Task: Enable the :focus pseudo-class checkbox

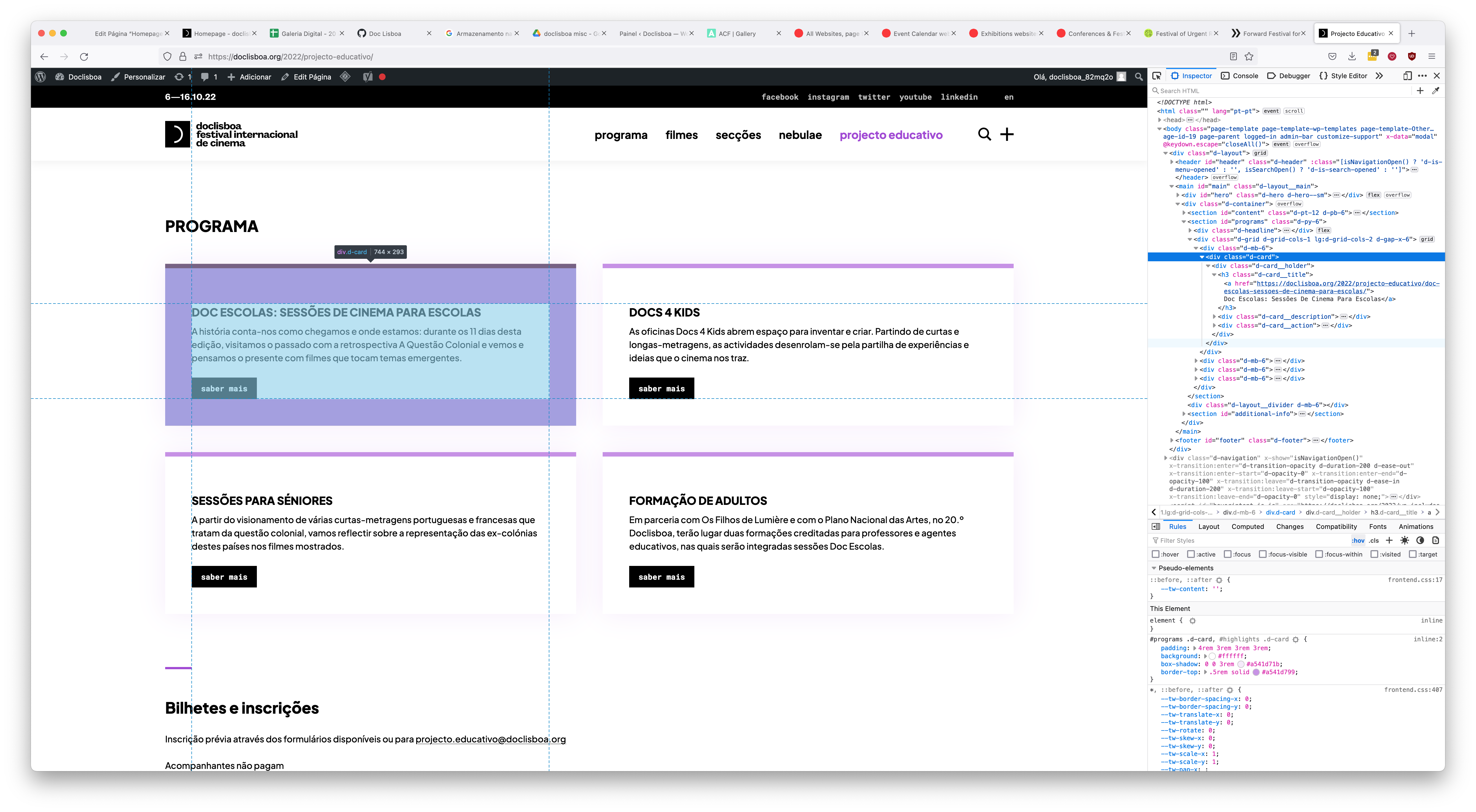Action: (x=1228, y=554)
